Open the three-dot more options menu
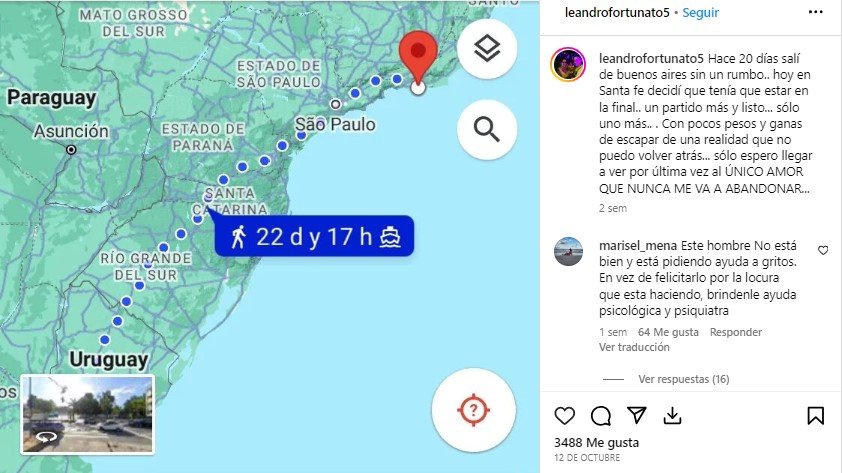Image resolution: width=842 pixels, height=473 pixels. click(x=815, y=12)
